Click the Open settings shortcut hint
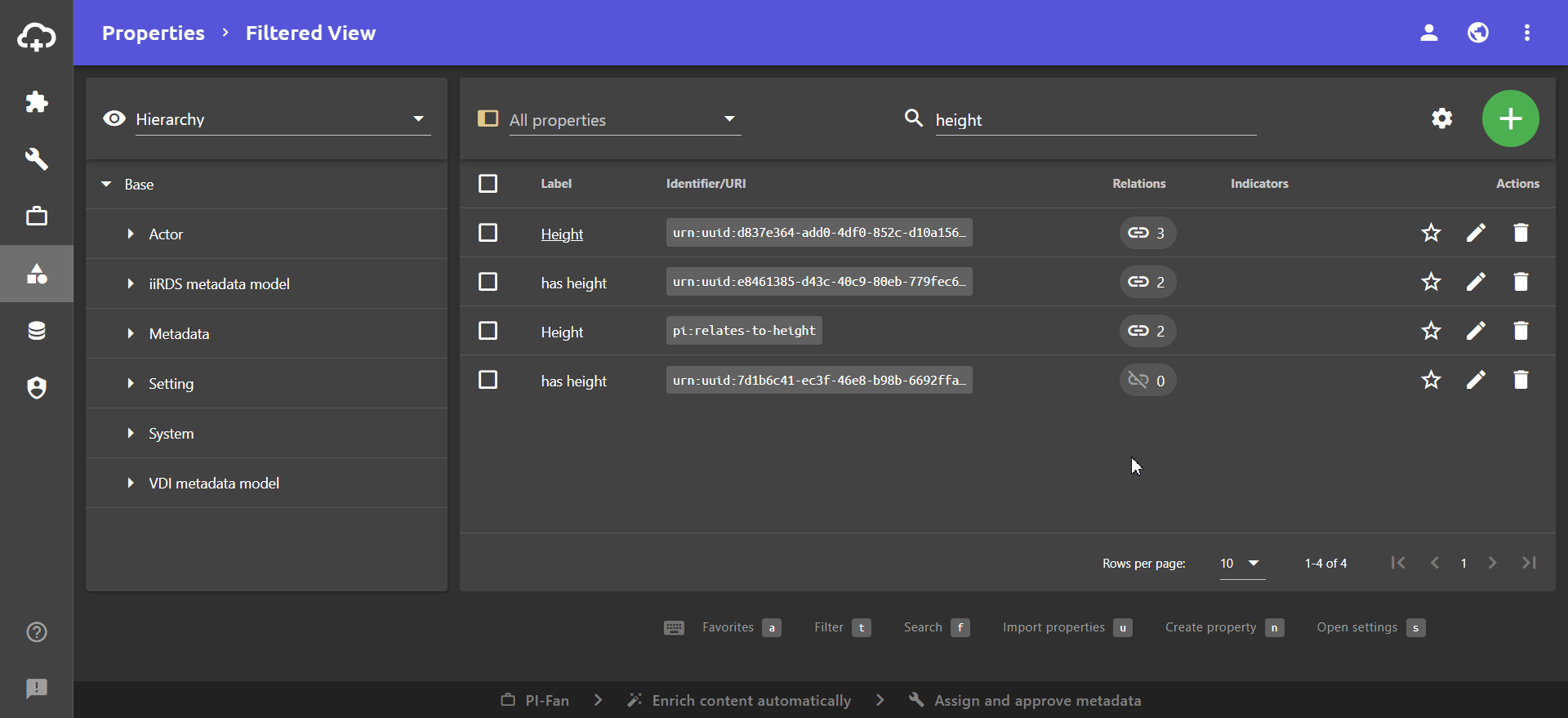The image size is (1568, 718). coord(1370,627)
